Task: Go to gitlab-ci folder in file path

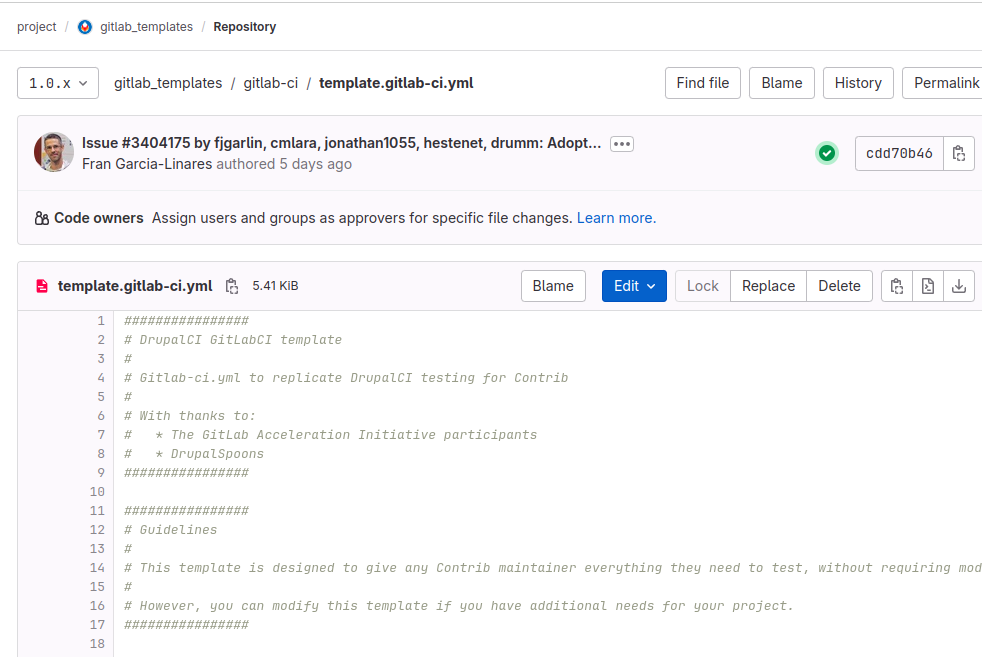Action: pos(271,83)
